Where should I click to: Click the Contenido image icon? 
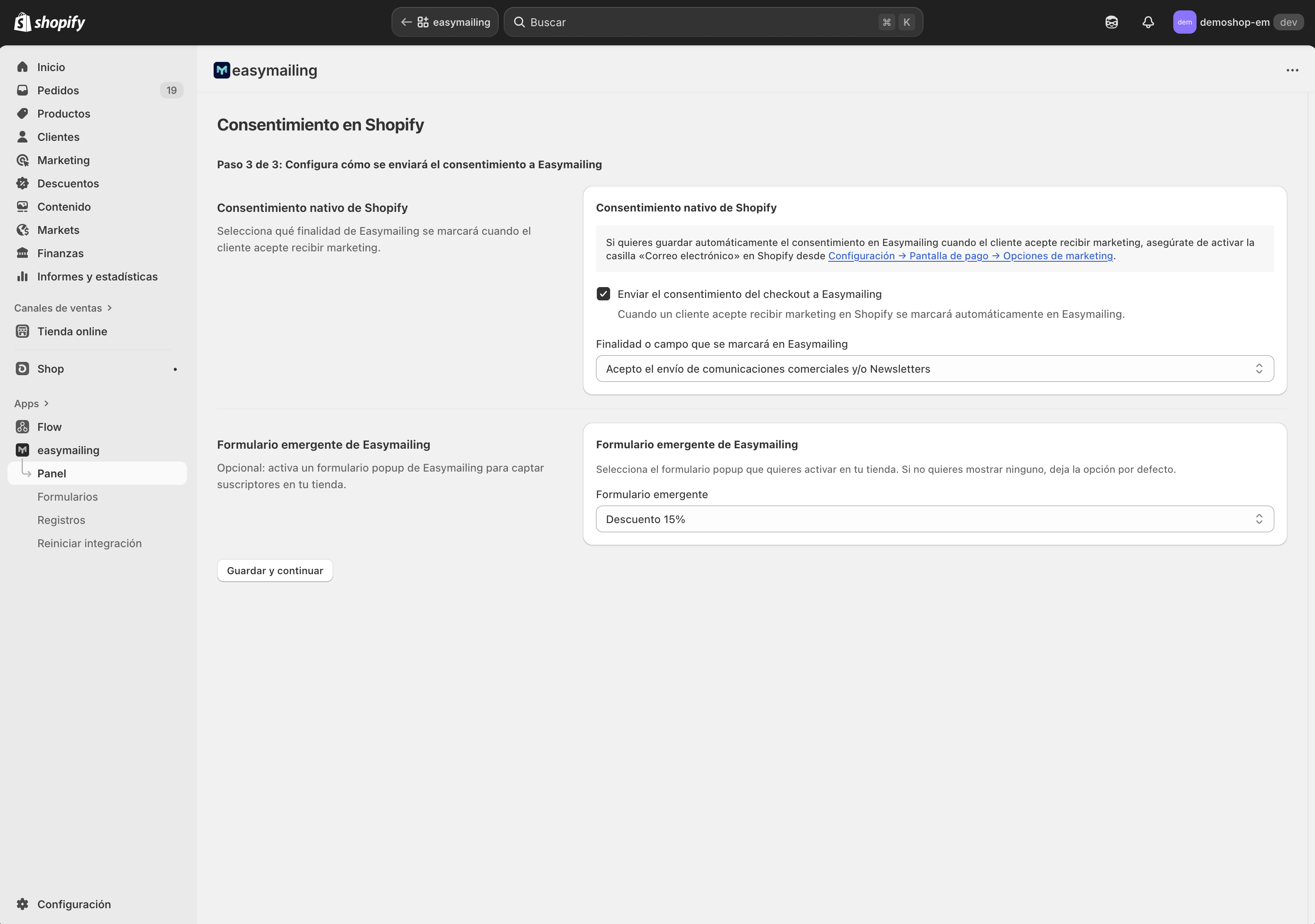pyautogui.click(x=22, y=206)
